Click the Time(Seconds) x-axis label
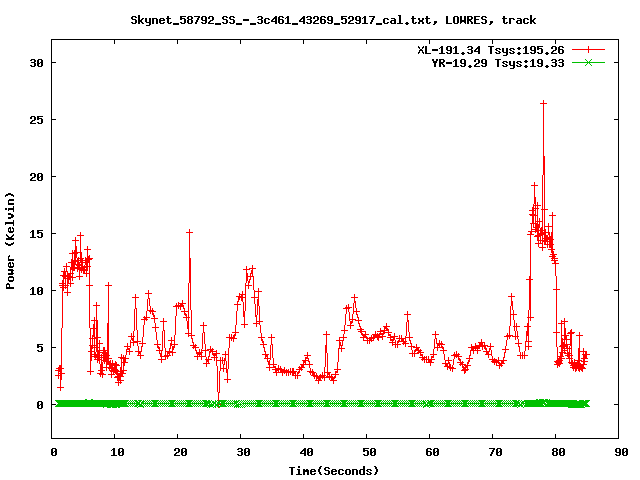The image size is (640, 480). tap(334, 471)
